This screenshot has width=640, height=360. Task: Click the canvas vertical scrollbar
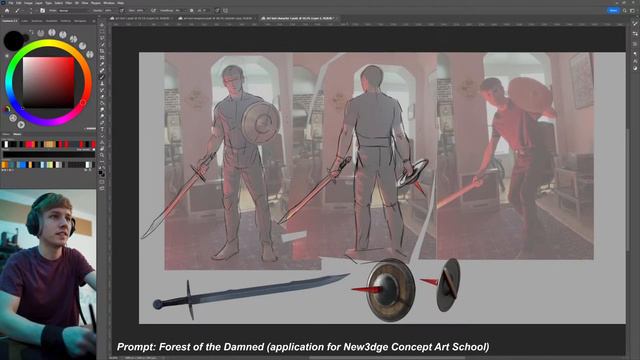(628, 190)
